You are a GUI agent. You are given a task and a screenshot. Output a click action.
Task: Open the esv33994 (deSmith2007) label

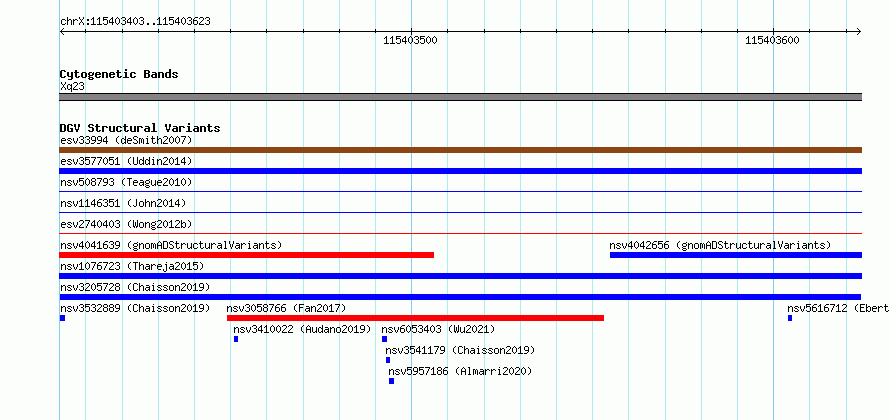click(x=126, y=140)
